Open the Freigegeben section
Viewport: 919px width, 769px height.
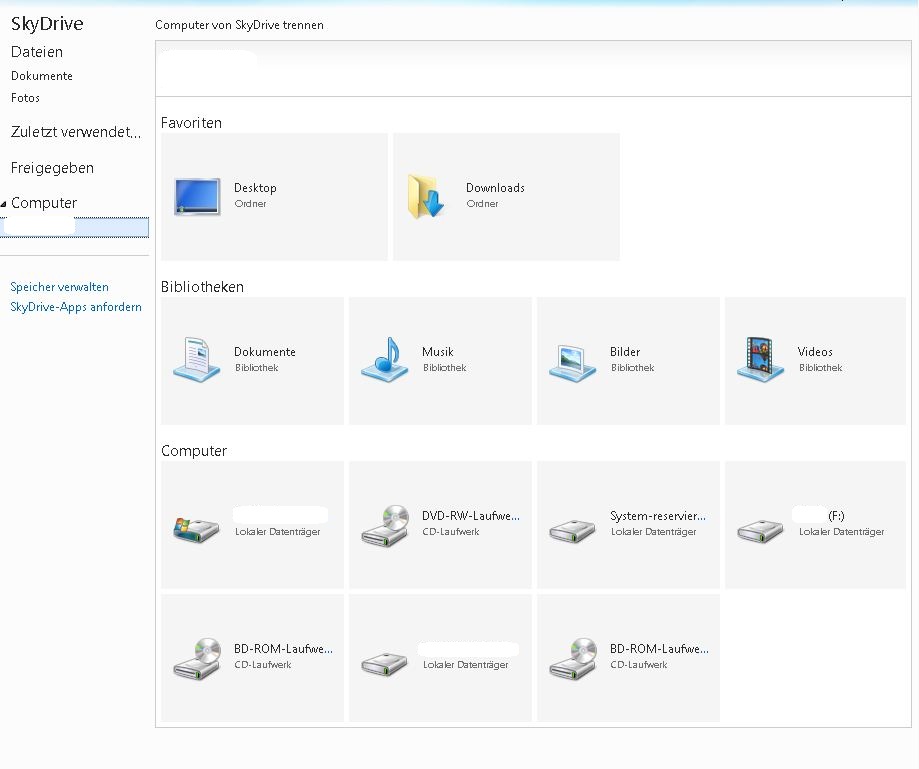click(x=52, y=168)
